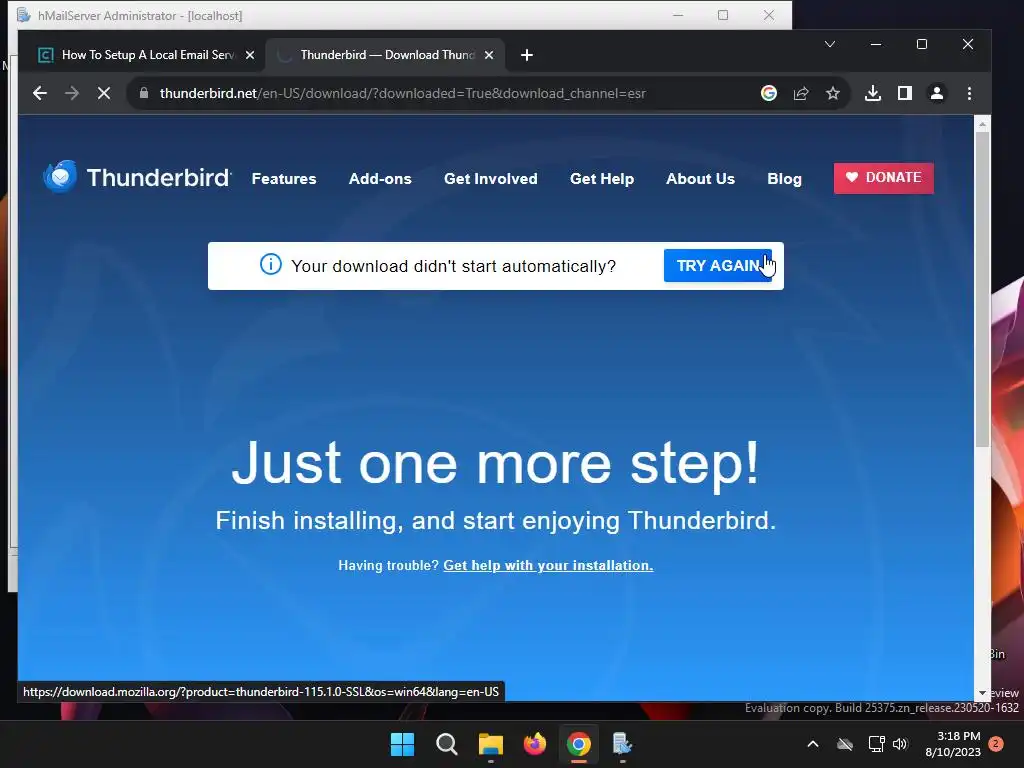Open the Add-ons menu item
The width and height of the screenshot is (1024, 768).
[x=380, y=179]
